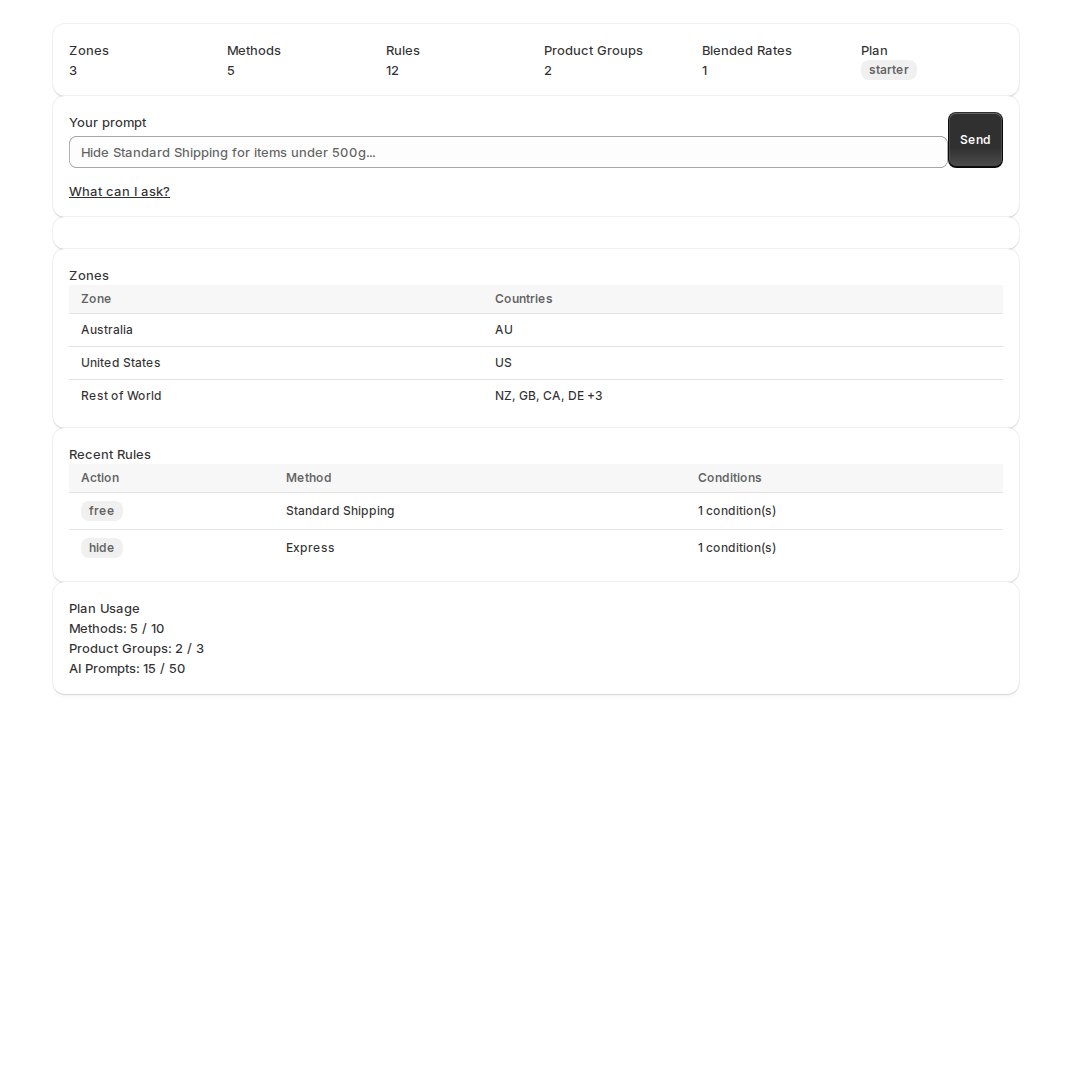The height and width of the screenshot is (1072, 1072).
Task: Click the Blended Rates stat
Action: (x=746, y=60)
